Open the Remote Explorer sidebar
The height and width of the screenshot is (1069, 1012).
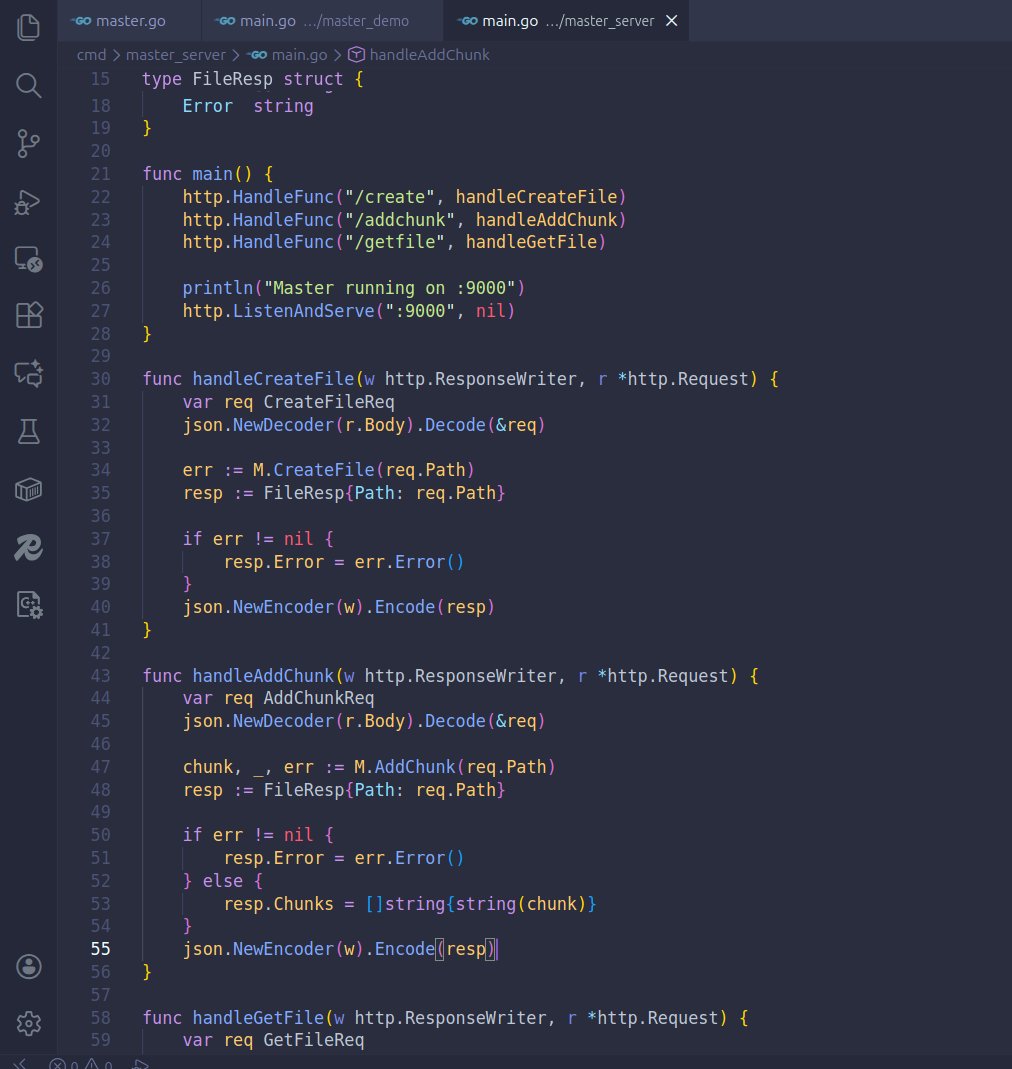coord(28,258)
